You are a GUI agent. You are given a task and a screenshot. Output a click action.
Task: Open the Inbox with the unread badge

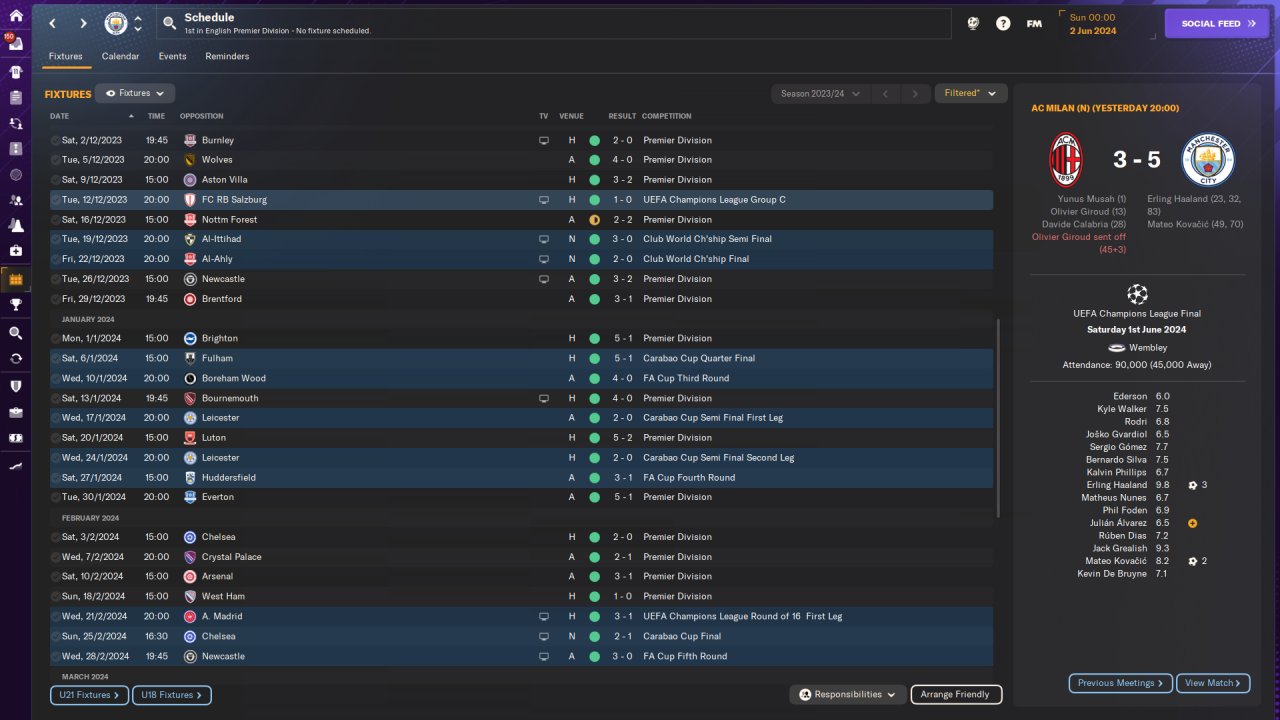tap(15, 44)
